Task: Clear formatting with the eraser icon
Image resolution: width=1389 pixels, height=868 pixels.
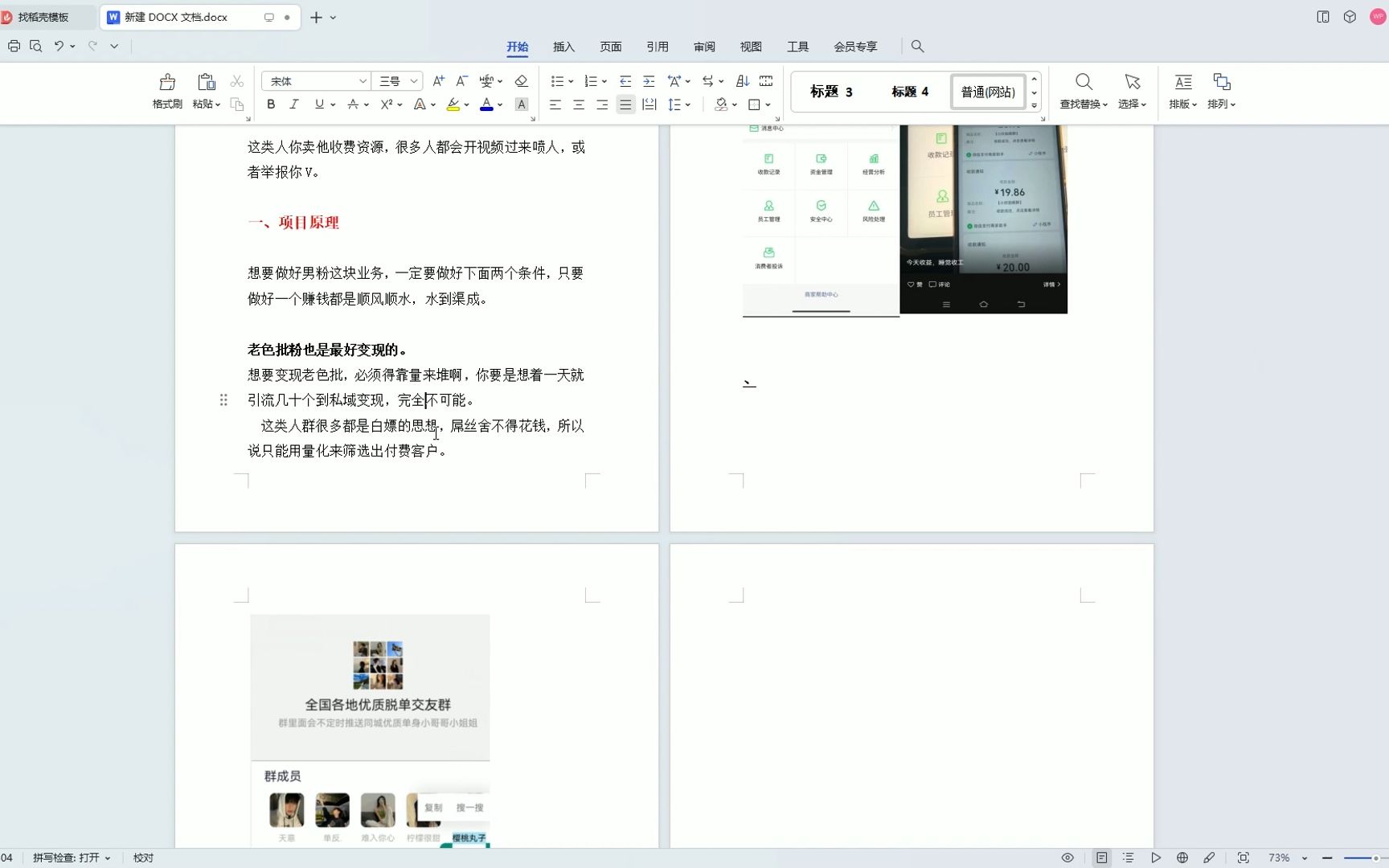Action: pos(521,81)
